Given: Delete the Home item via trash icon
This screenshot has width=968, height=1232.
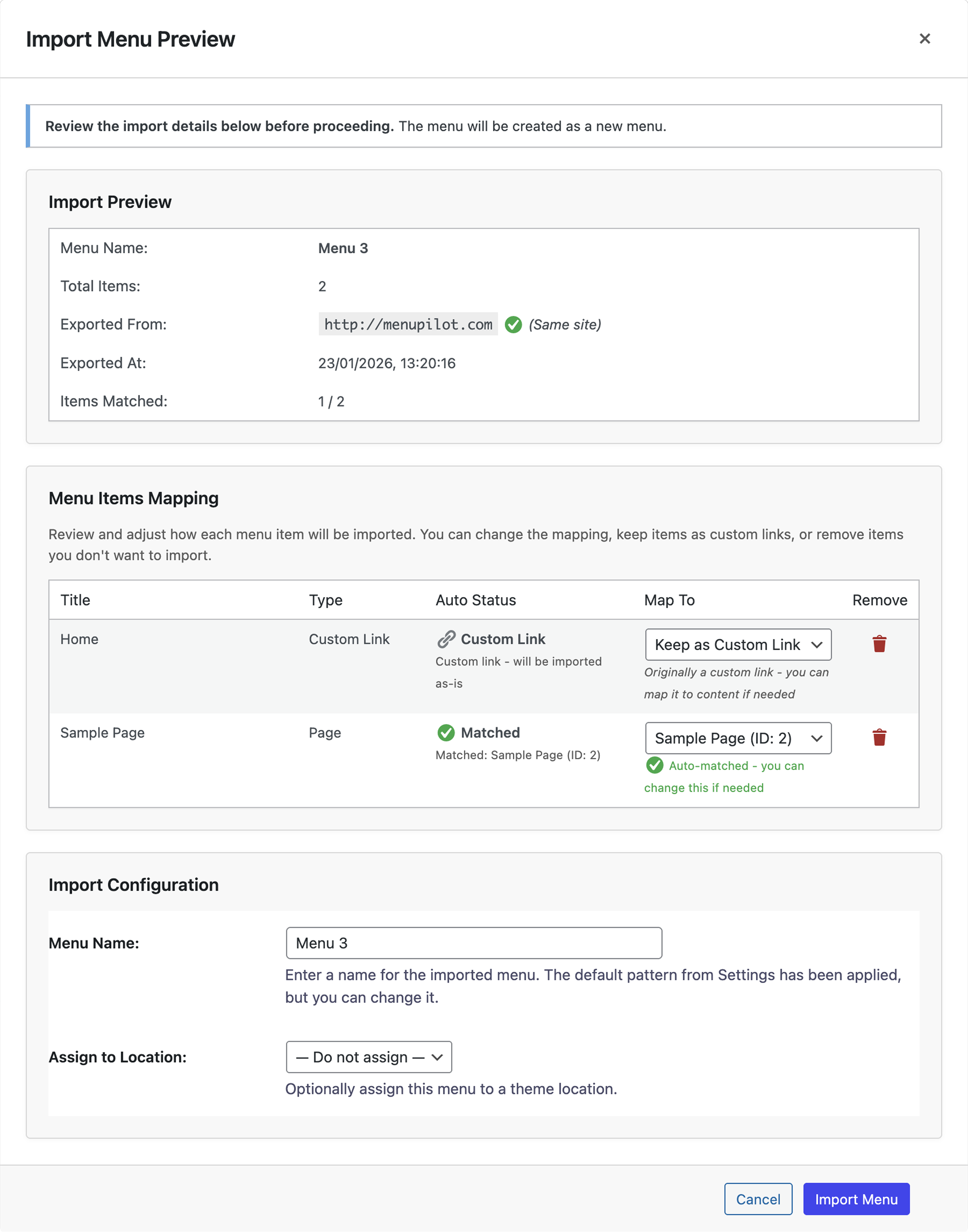Looking at the screenshot, I should [x=879, y=644].
